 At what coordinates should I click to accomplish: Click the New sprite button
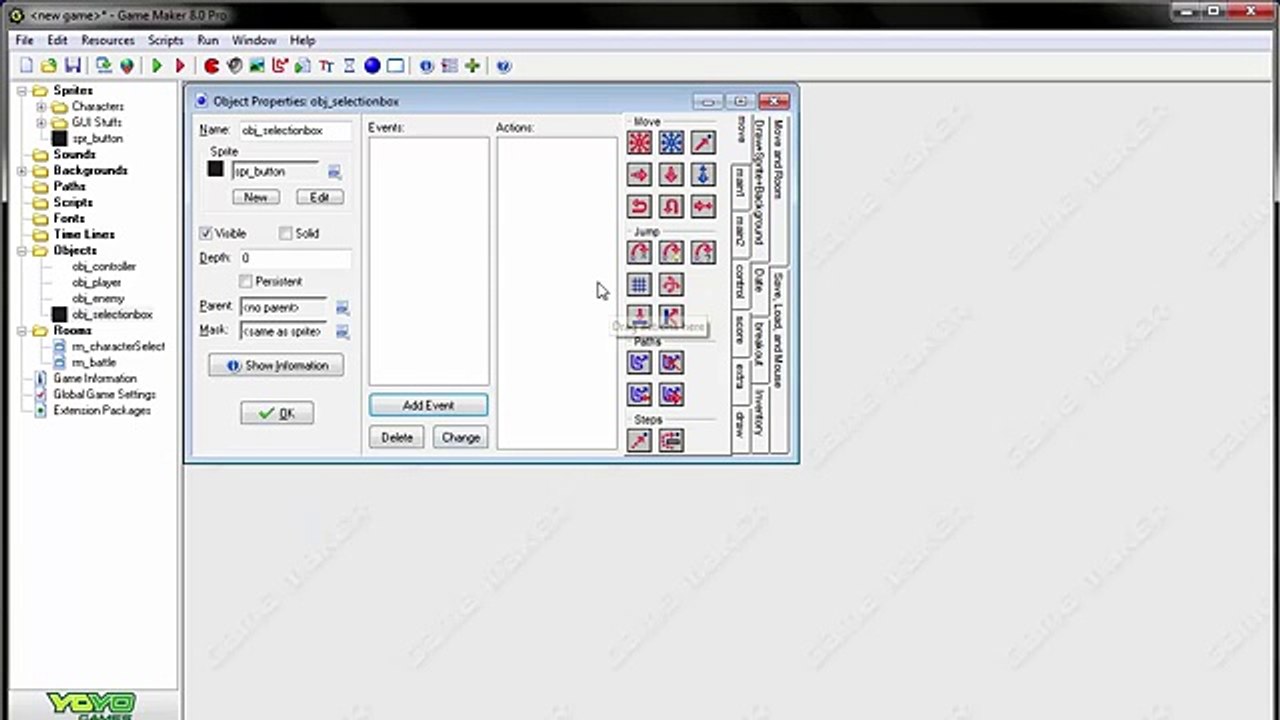pyautogui.click(x=256, y=198)
